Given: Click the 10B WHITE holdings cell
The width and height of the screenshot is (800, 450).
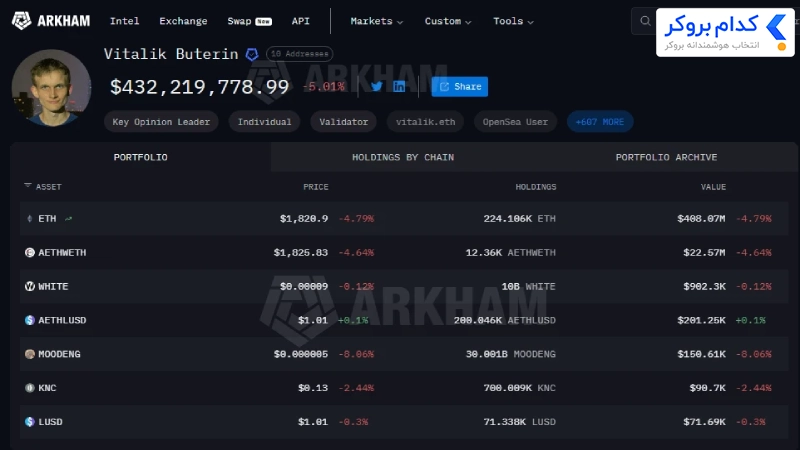Looking at the screenshot, I should point(529,286).
